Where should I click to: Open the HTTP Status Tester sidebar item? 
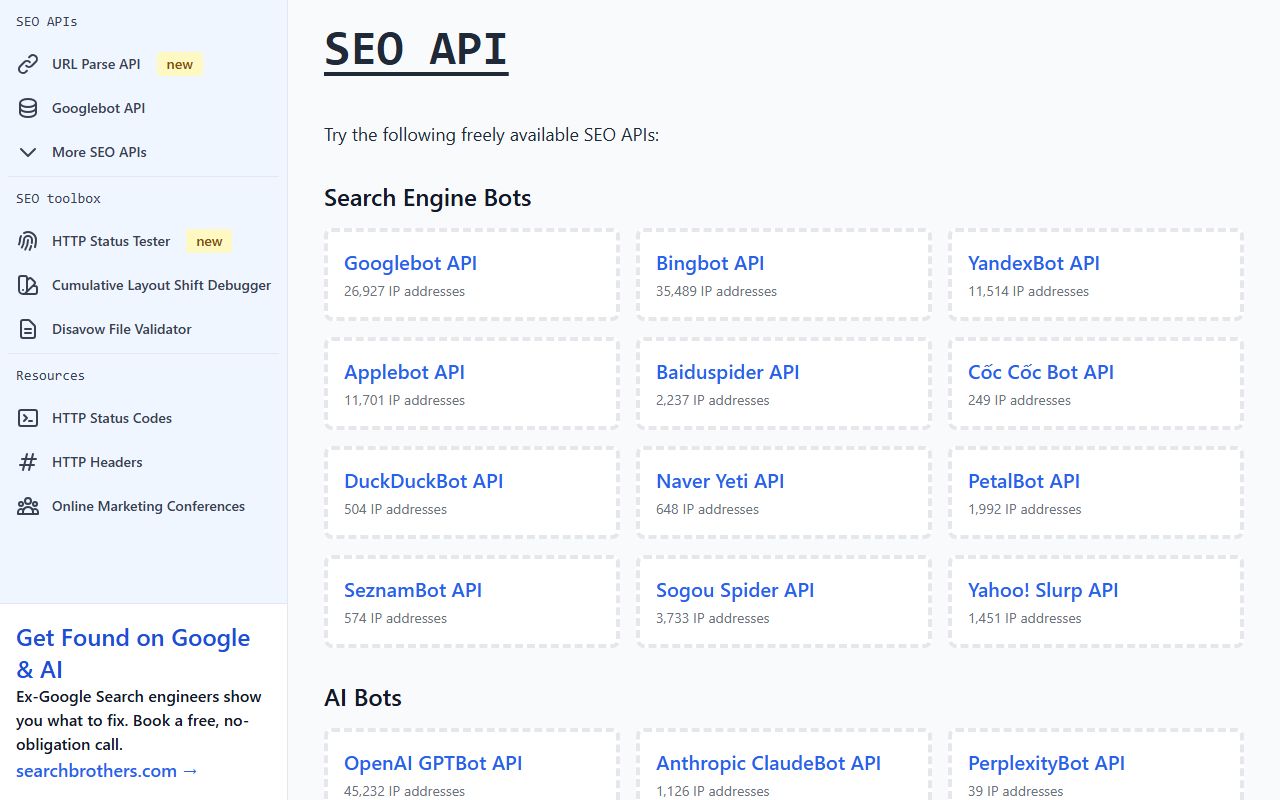143,241
